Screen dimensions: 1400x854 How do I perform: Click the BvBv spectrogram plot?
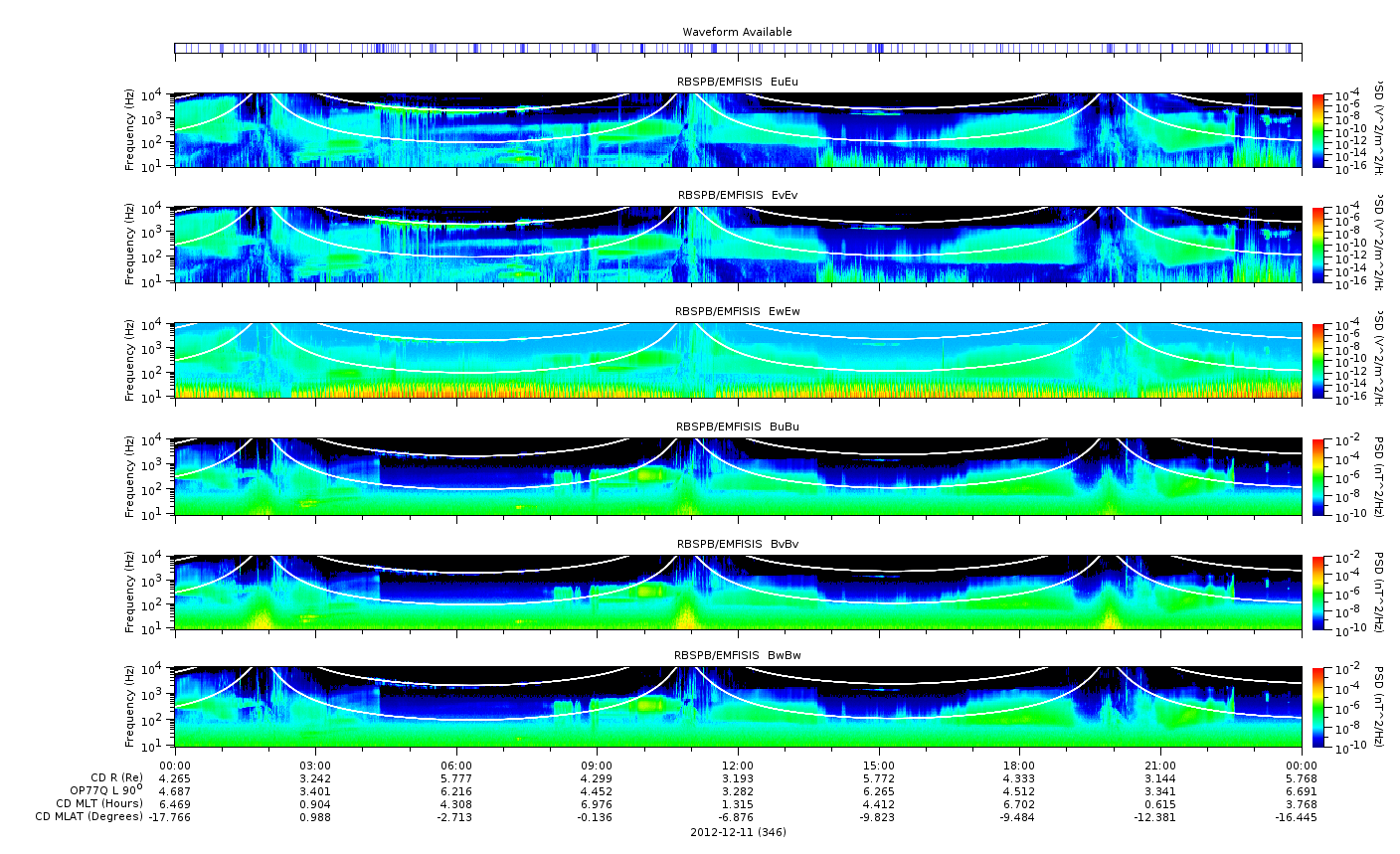[738, 593]
